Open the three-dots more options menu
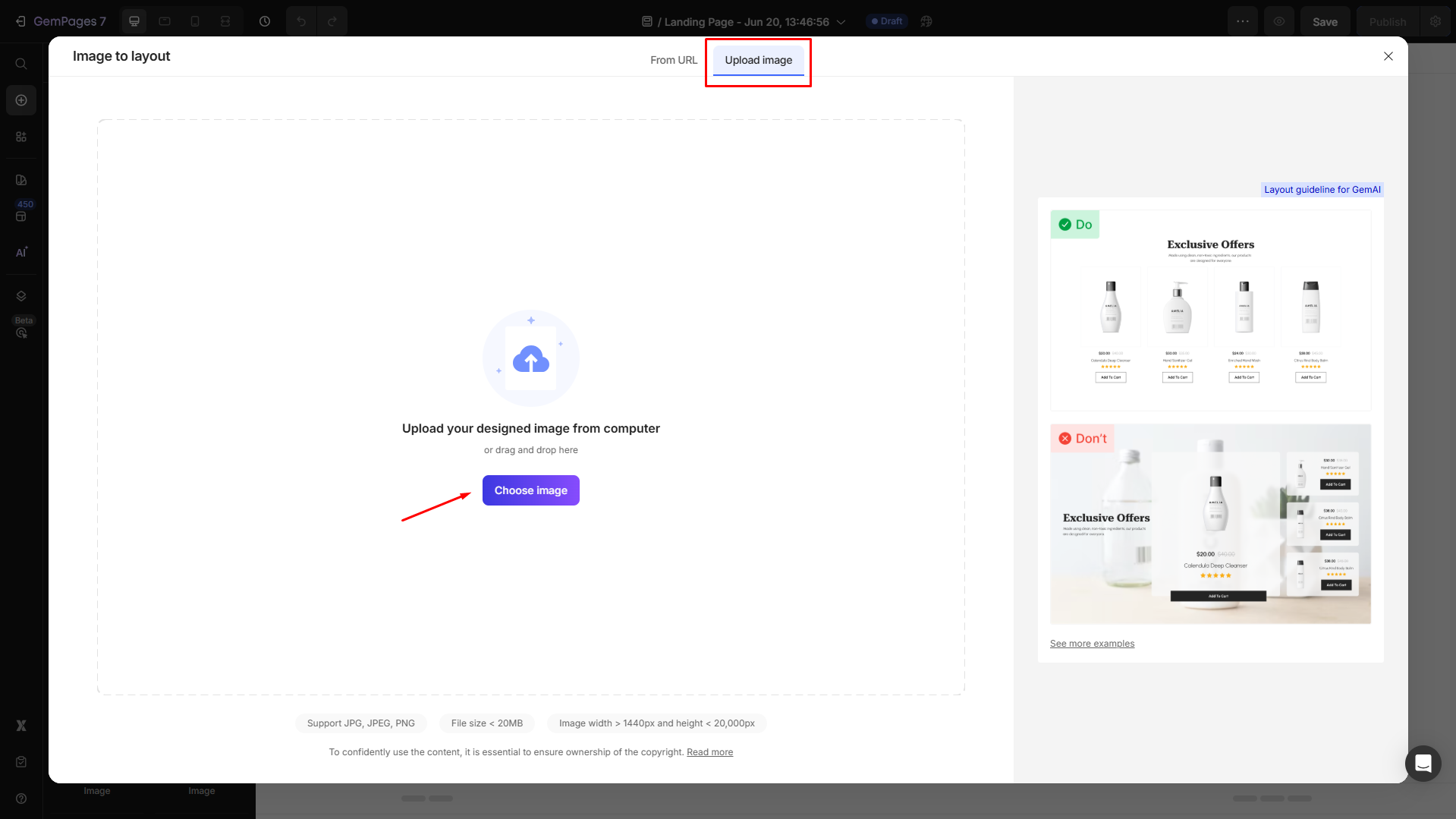The height and width of the screenshot is (819, 1456). (1242, 21)
